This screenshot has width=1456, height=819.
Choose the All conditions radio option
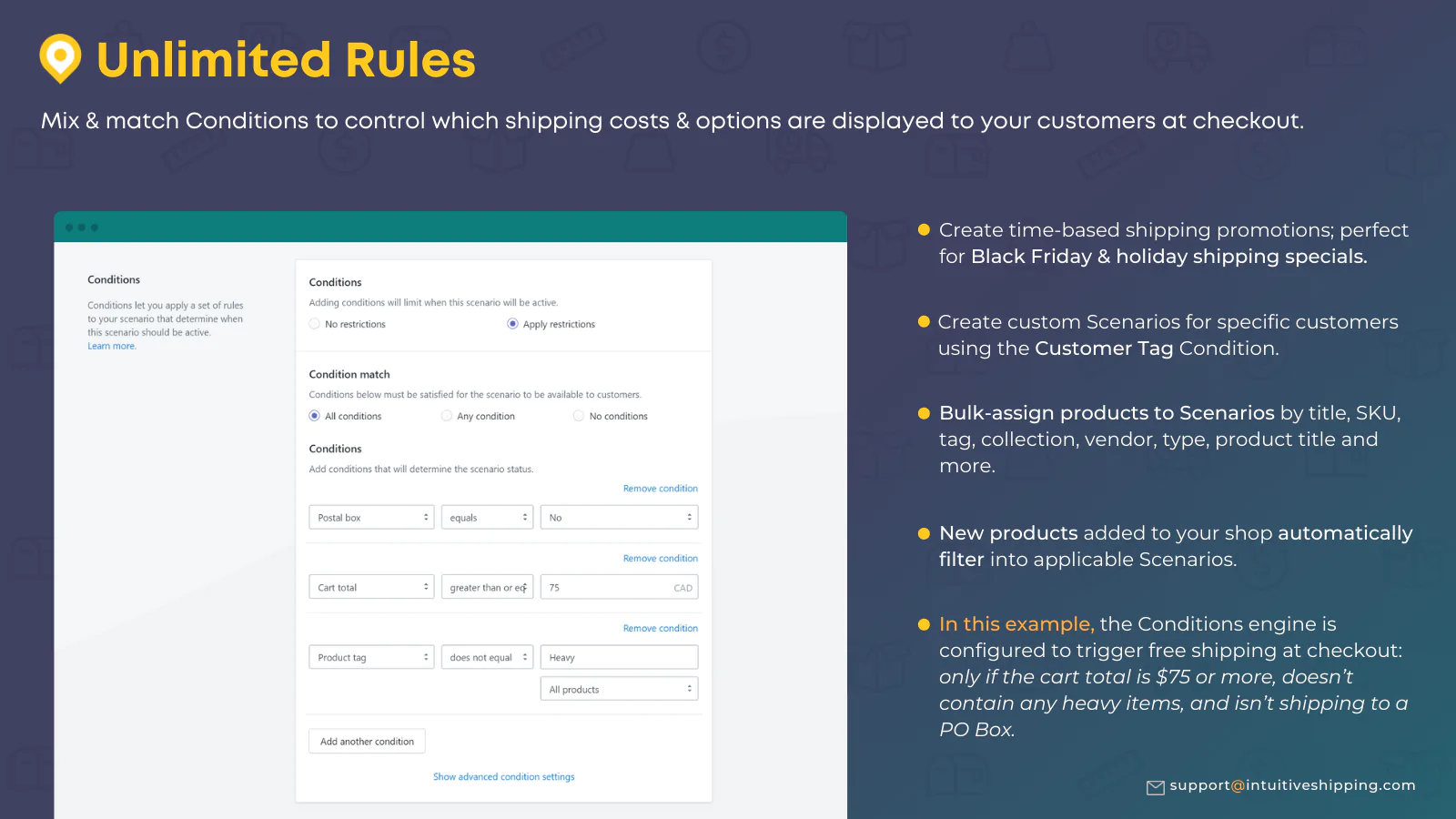point(315,416)
